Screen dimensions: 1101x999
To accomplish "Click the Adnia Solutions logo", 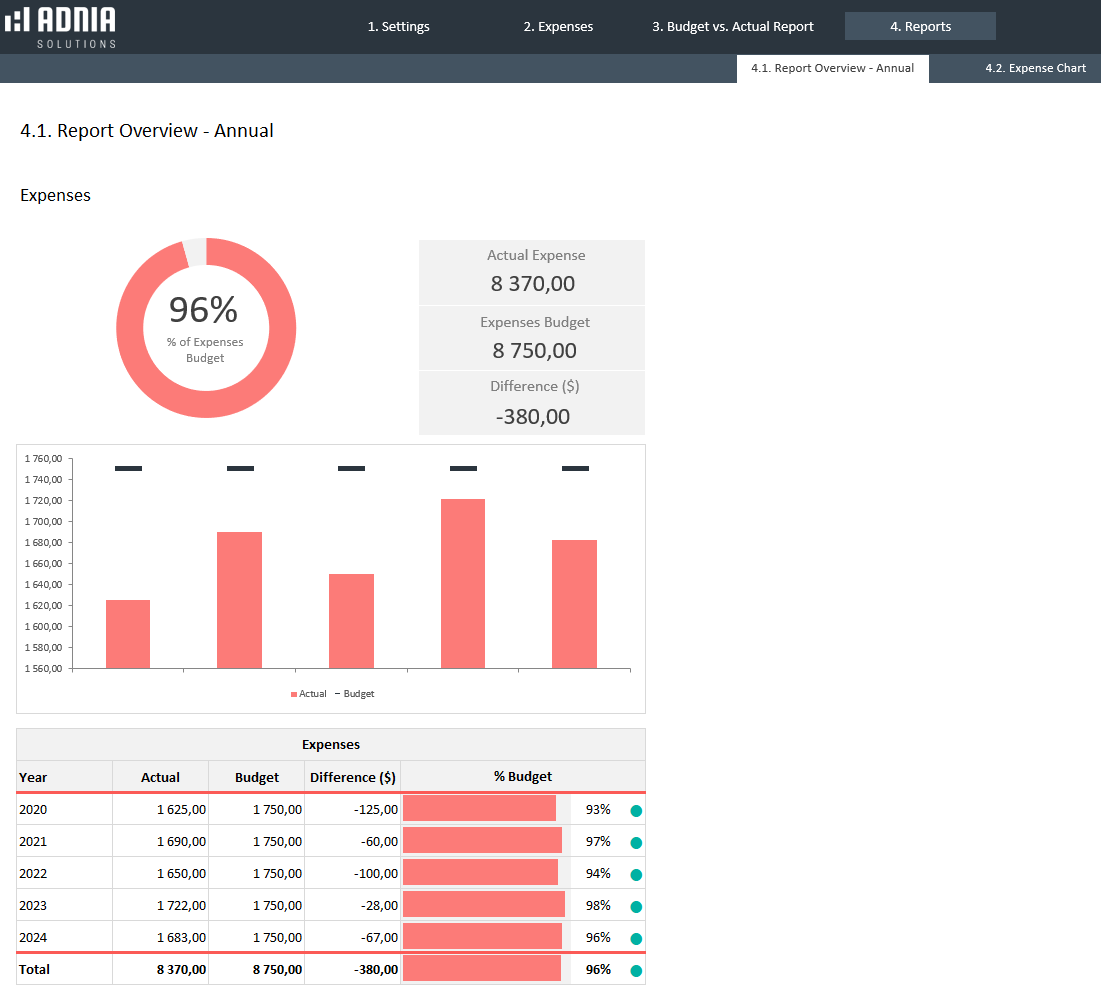I will click(x=61, y=26).
